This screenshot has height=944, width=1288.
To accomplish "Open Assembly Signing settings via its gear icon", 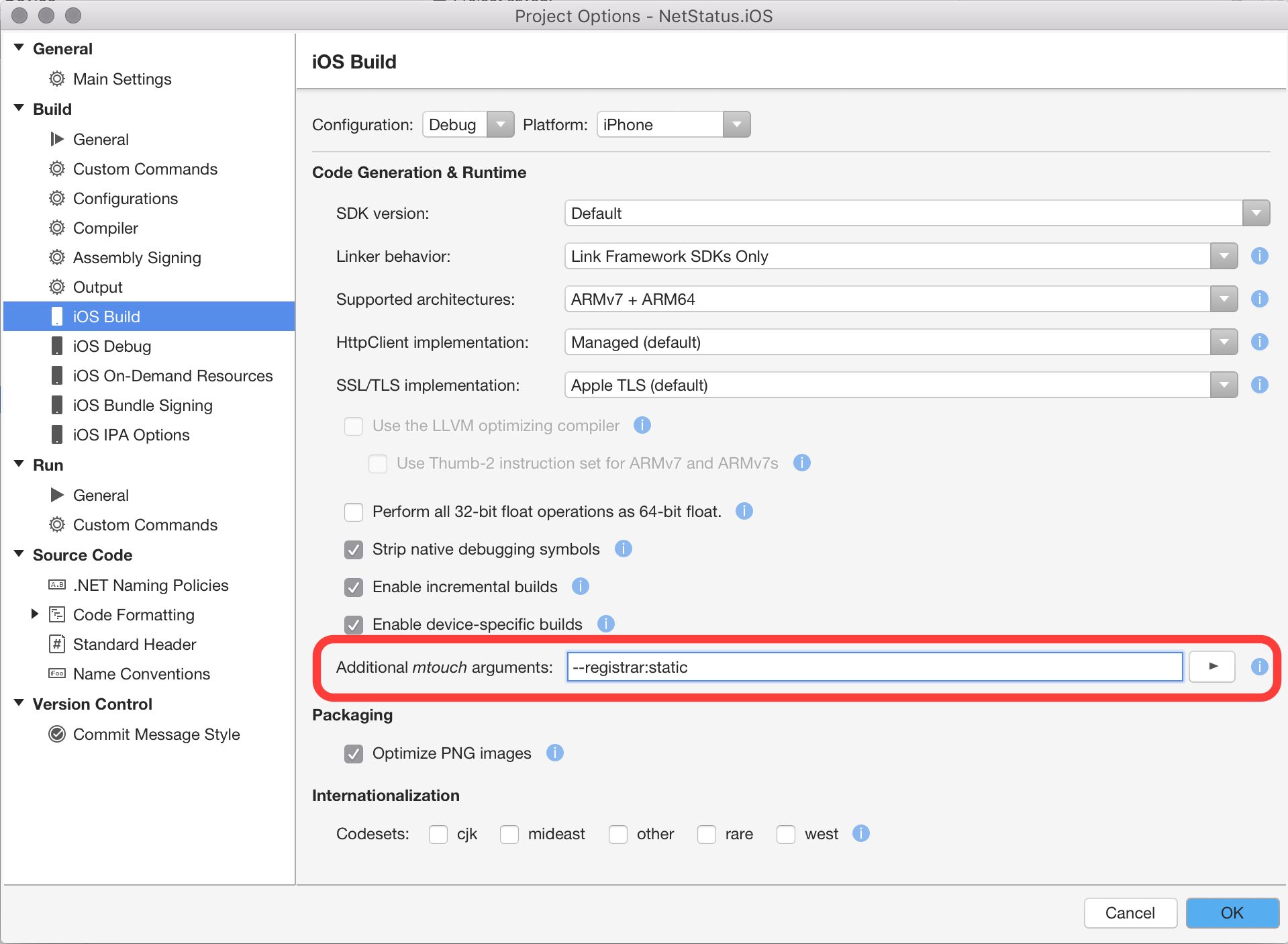I will pyautogui.click(x=57, y=257).
